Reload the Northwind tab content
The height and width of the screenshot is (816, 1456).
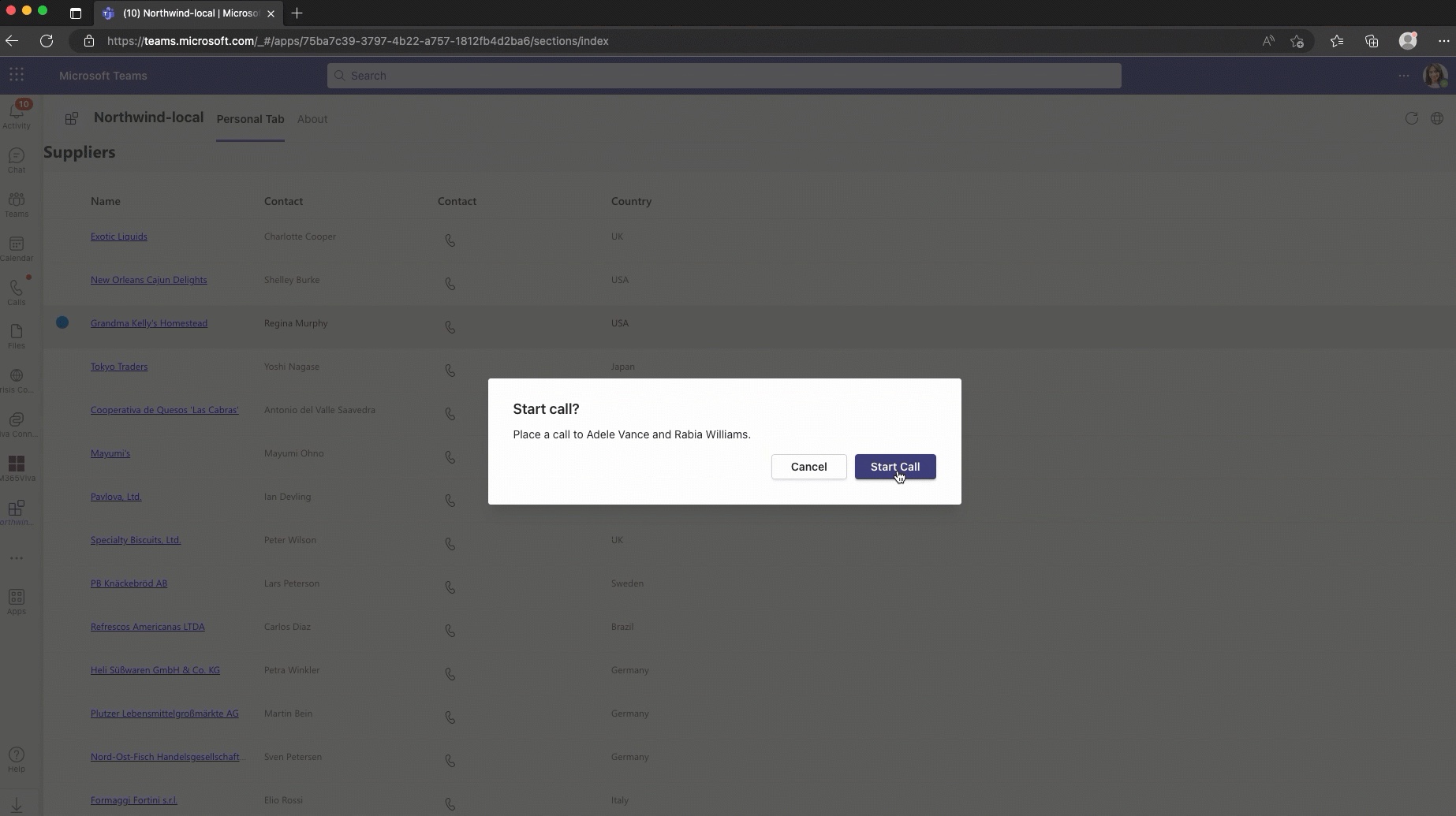1412,118
